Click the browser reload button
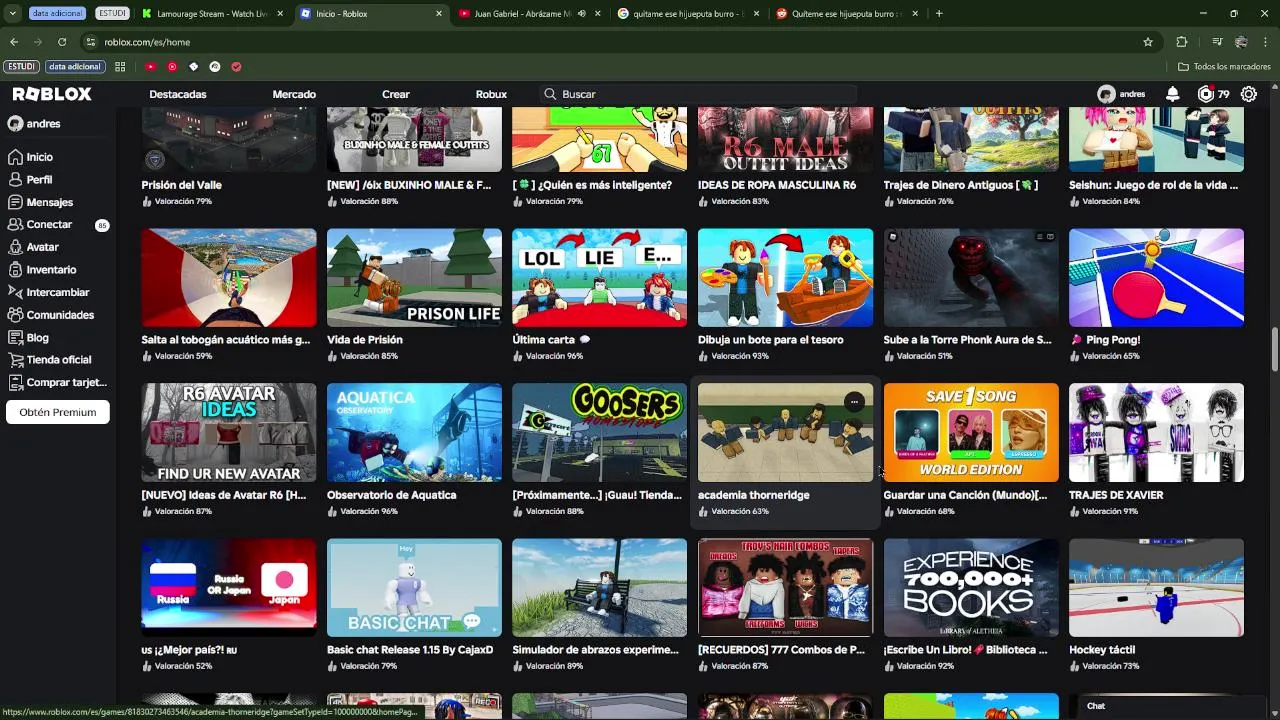Viewport: 1280px width, 720px height. tap(62, 42)
